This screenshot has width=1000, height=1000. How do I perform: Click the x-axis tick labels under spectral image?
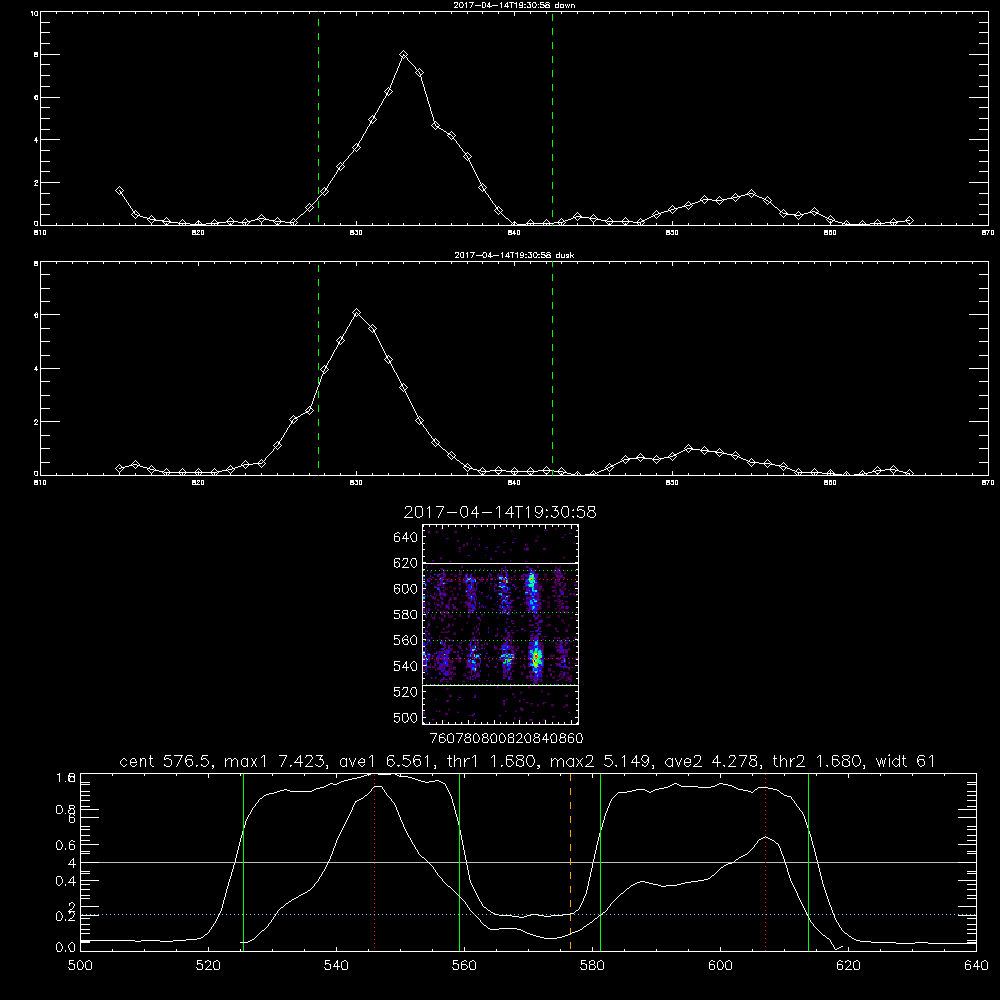pyautogui.click(x=506, y=739)
